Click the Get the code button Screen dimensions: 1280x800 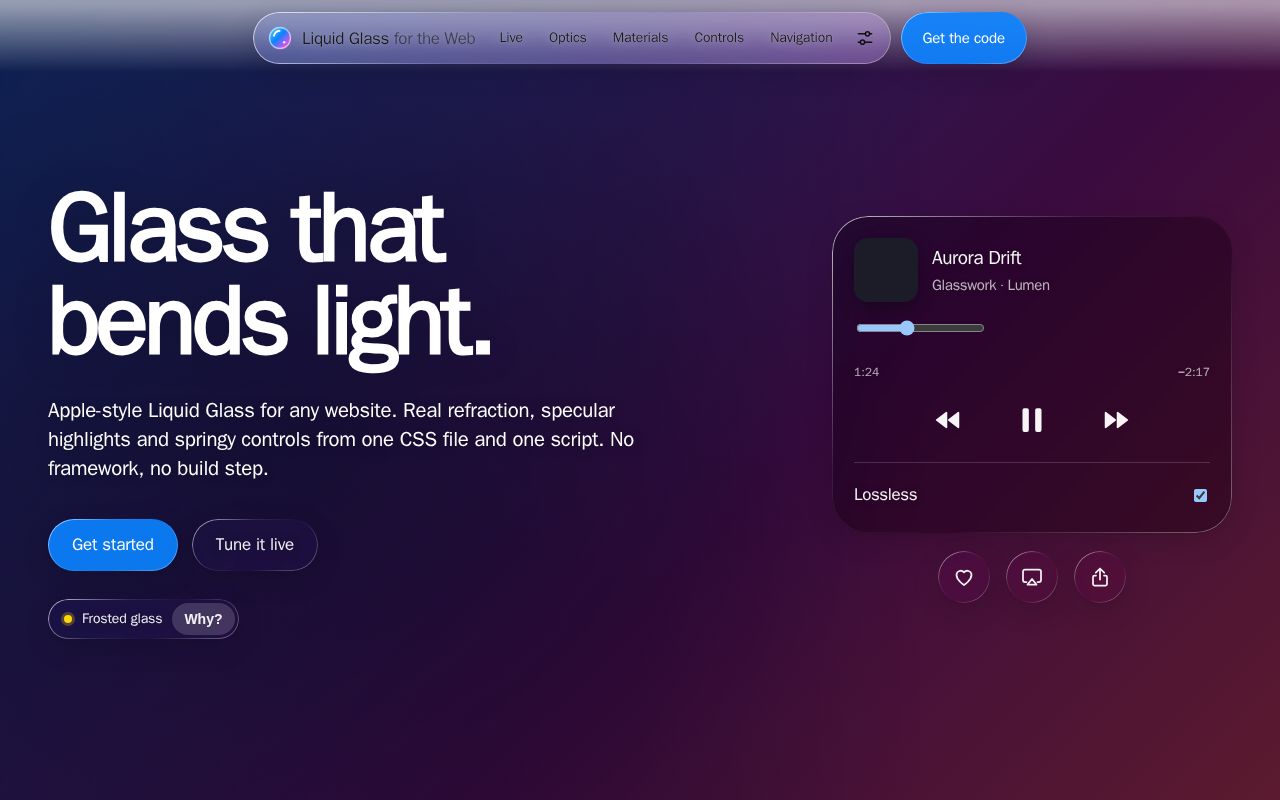(x=964, y=38)
